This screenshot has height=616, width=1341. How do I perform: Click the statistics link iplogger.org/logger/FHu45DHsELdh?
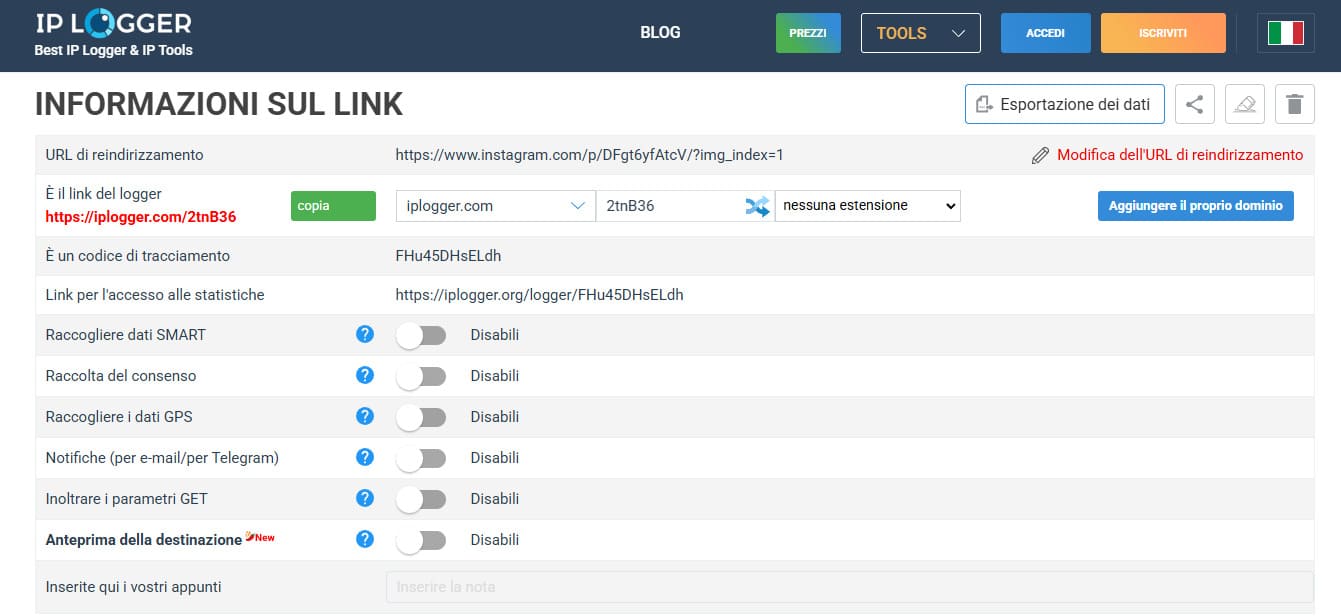click(x=540, y=295)
